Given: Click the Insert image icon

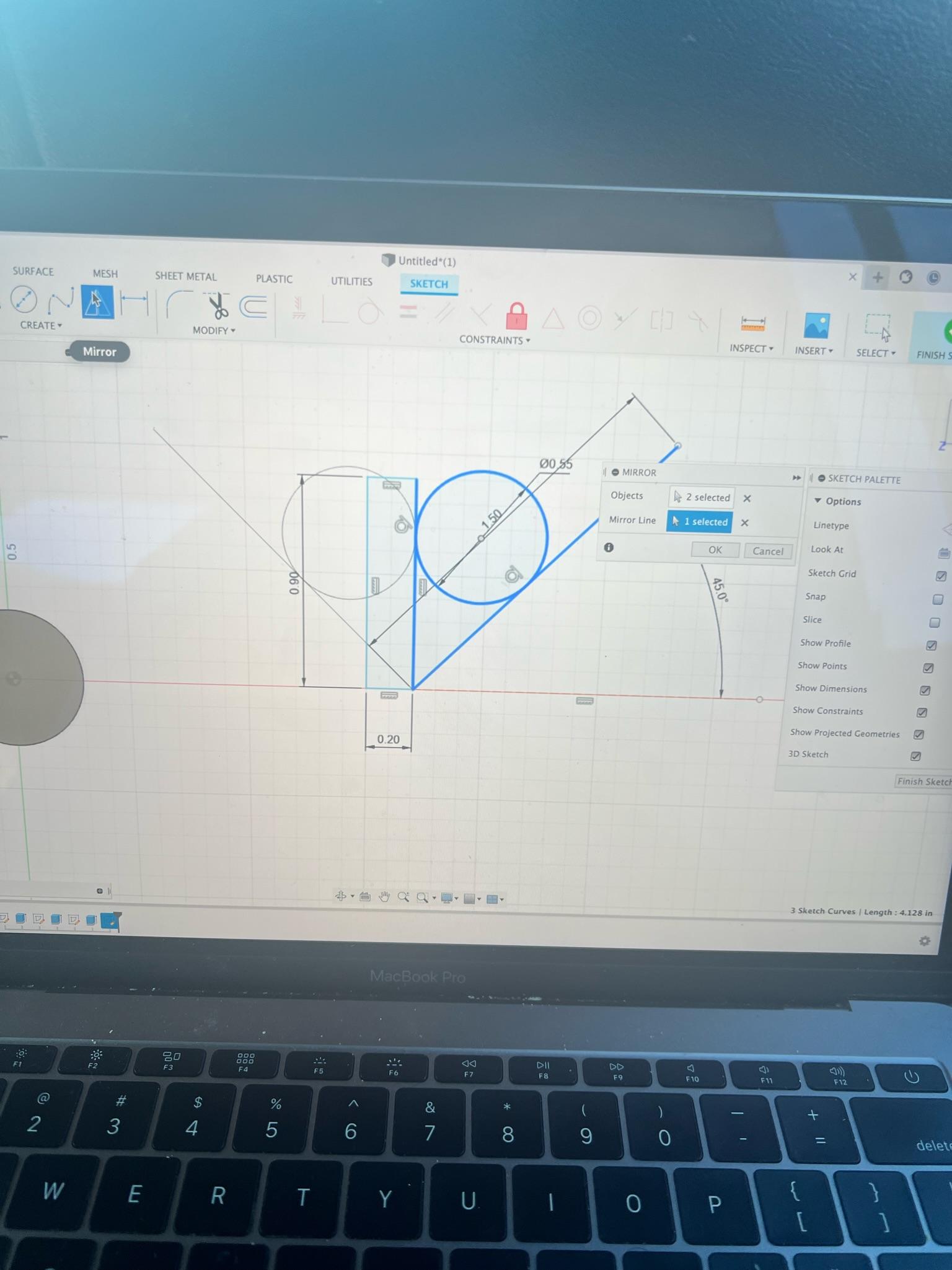Looking at the screenshot, I should coord(816,325).
